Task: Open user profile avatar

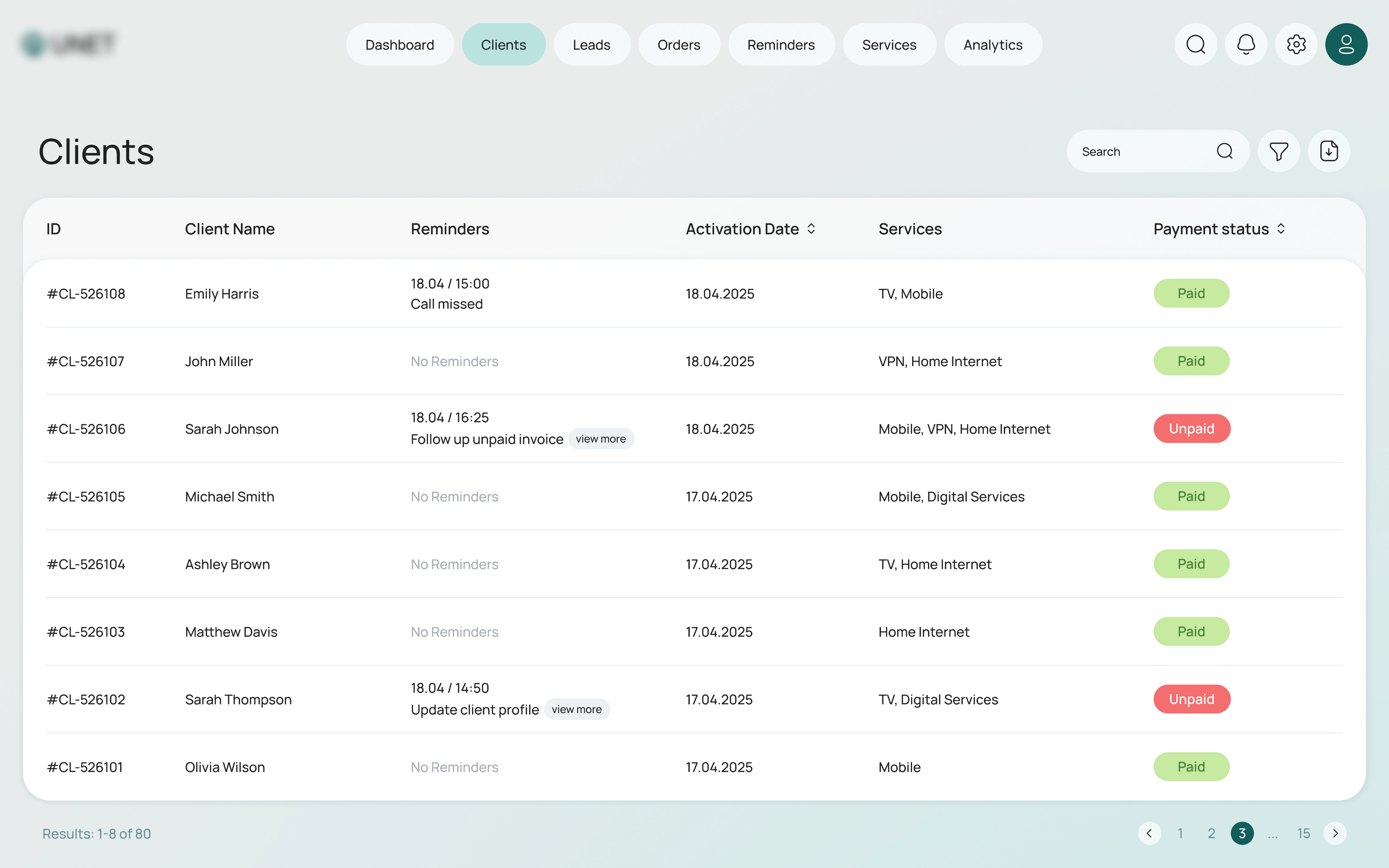Action: pos(1346,44)
